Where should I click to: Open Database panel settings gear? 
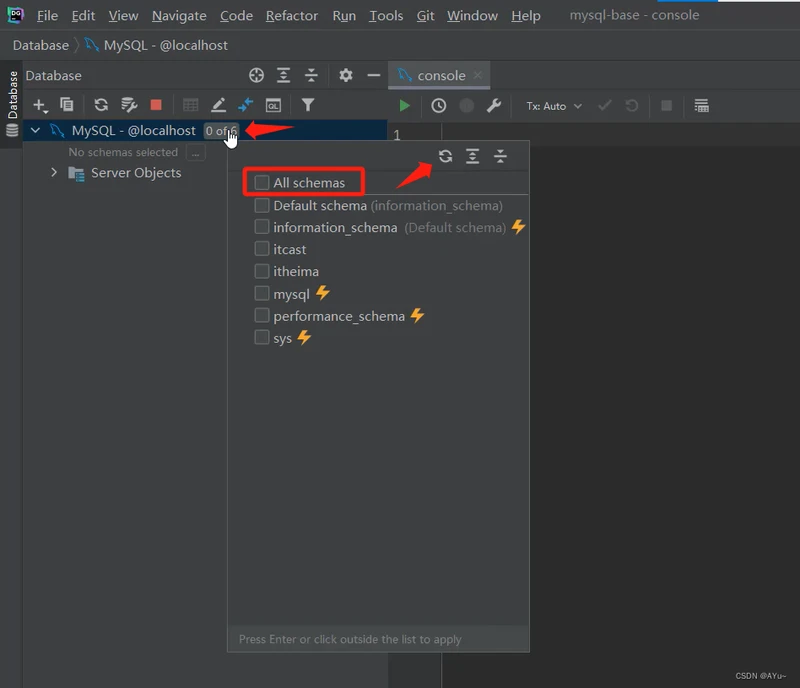pyautogui.click(x=346, y=76)
